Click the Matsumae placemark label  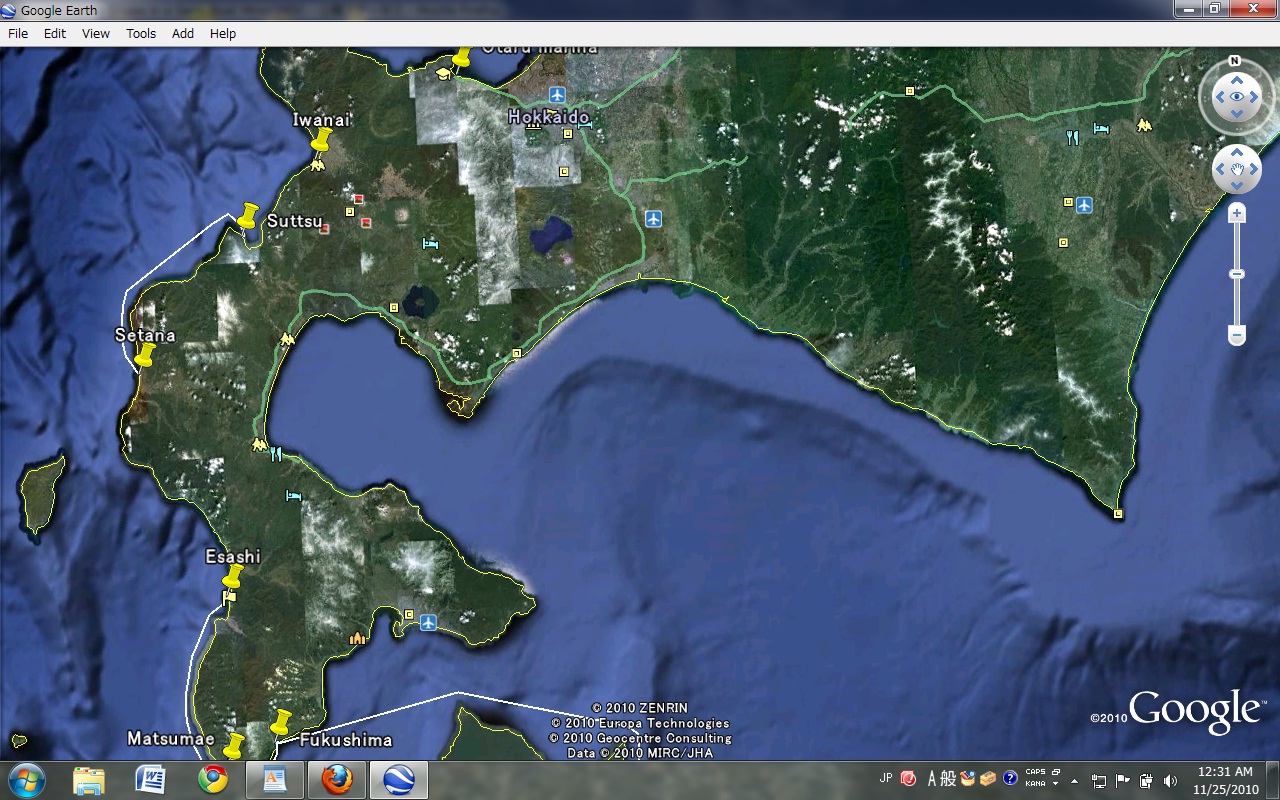pyautogui.click(x=171, y=739)
